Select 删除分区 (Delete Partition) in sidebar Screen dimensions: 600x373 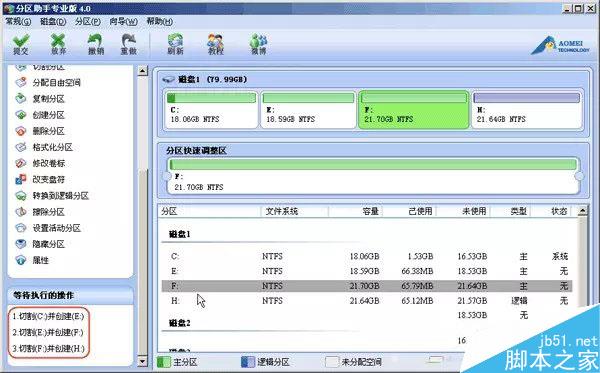[40, 131]
